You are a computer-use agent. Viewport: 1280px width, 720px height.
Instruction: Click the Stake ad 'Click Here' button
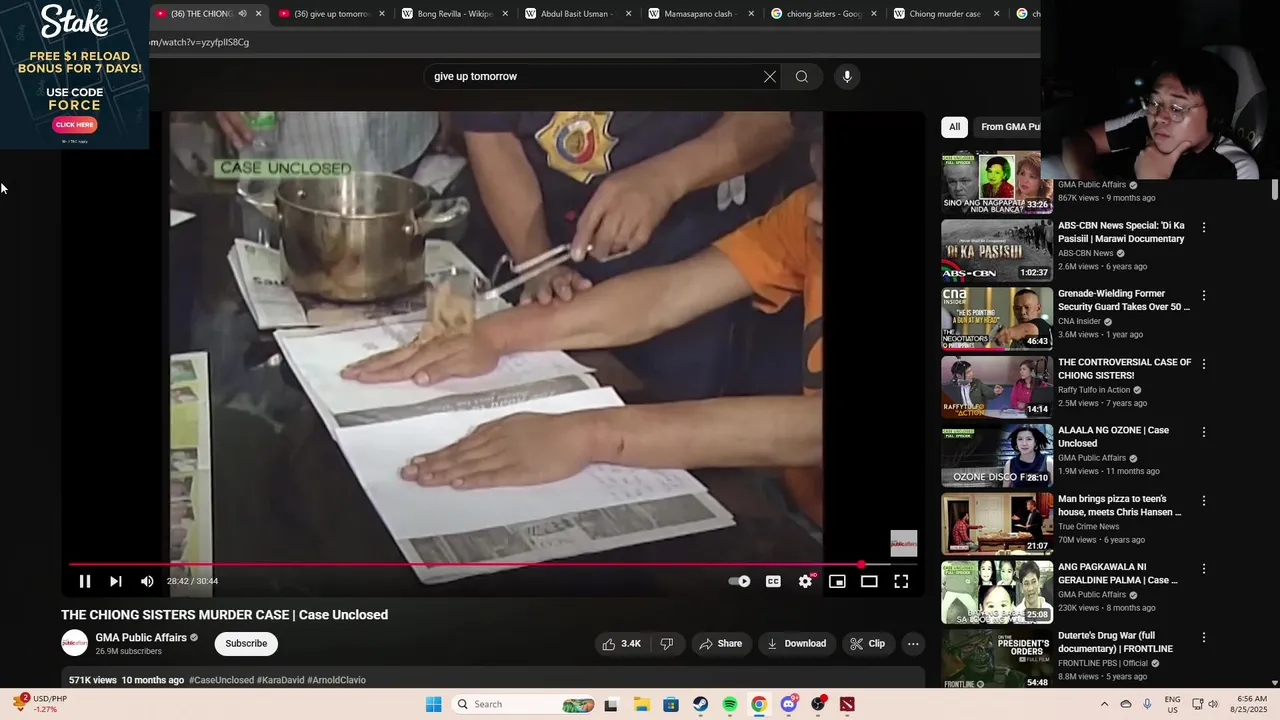tap(75, 125)
